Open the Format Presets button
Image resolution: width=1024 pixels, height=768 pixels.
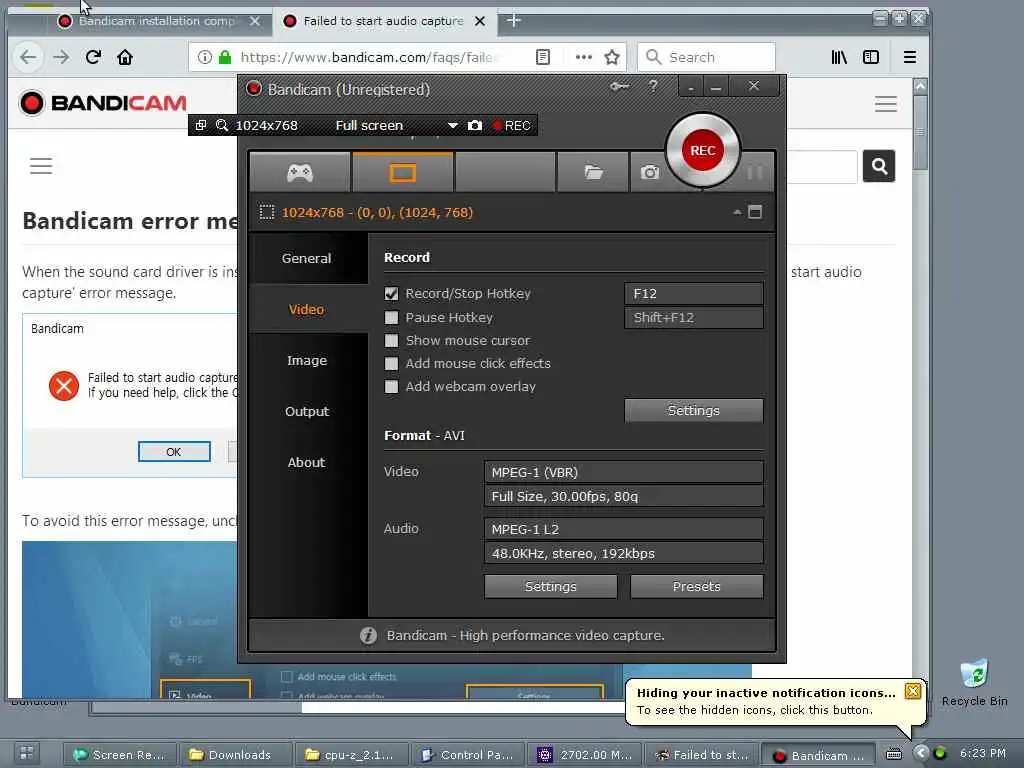click(697, 586)
